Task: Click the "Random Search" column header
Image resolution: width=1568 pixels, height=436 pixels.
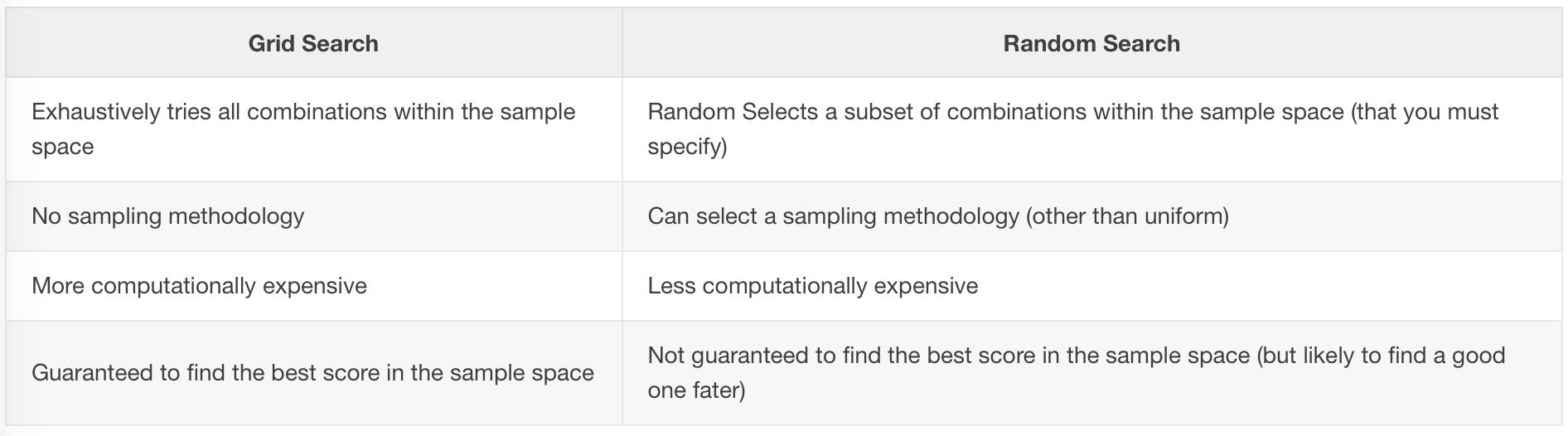Action: (x=1091, y=44)
